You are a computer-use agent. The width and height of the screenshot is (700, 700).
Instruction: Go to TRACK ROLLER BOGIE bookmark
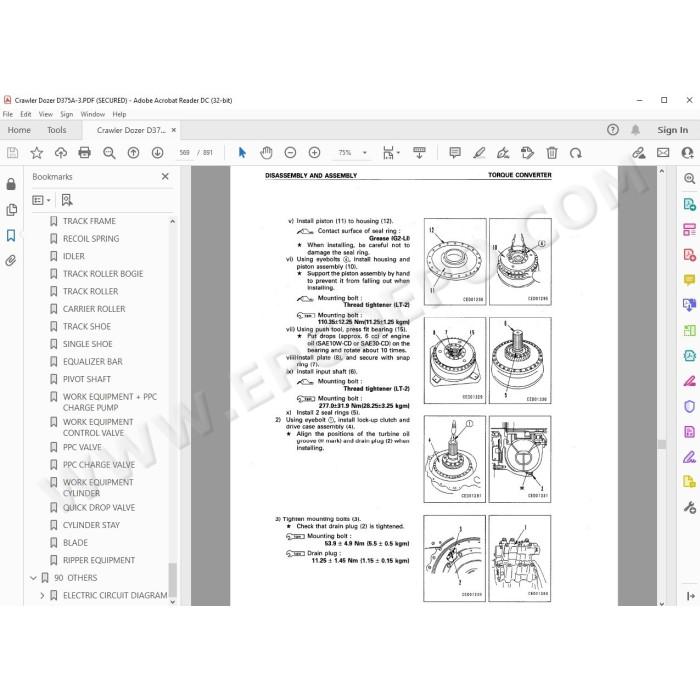103,274
